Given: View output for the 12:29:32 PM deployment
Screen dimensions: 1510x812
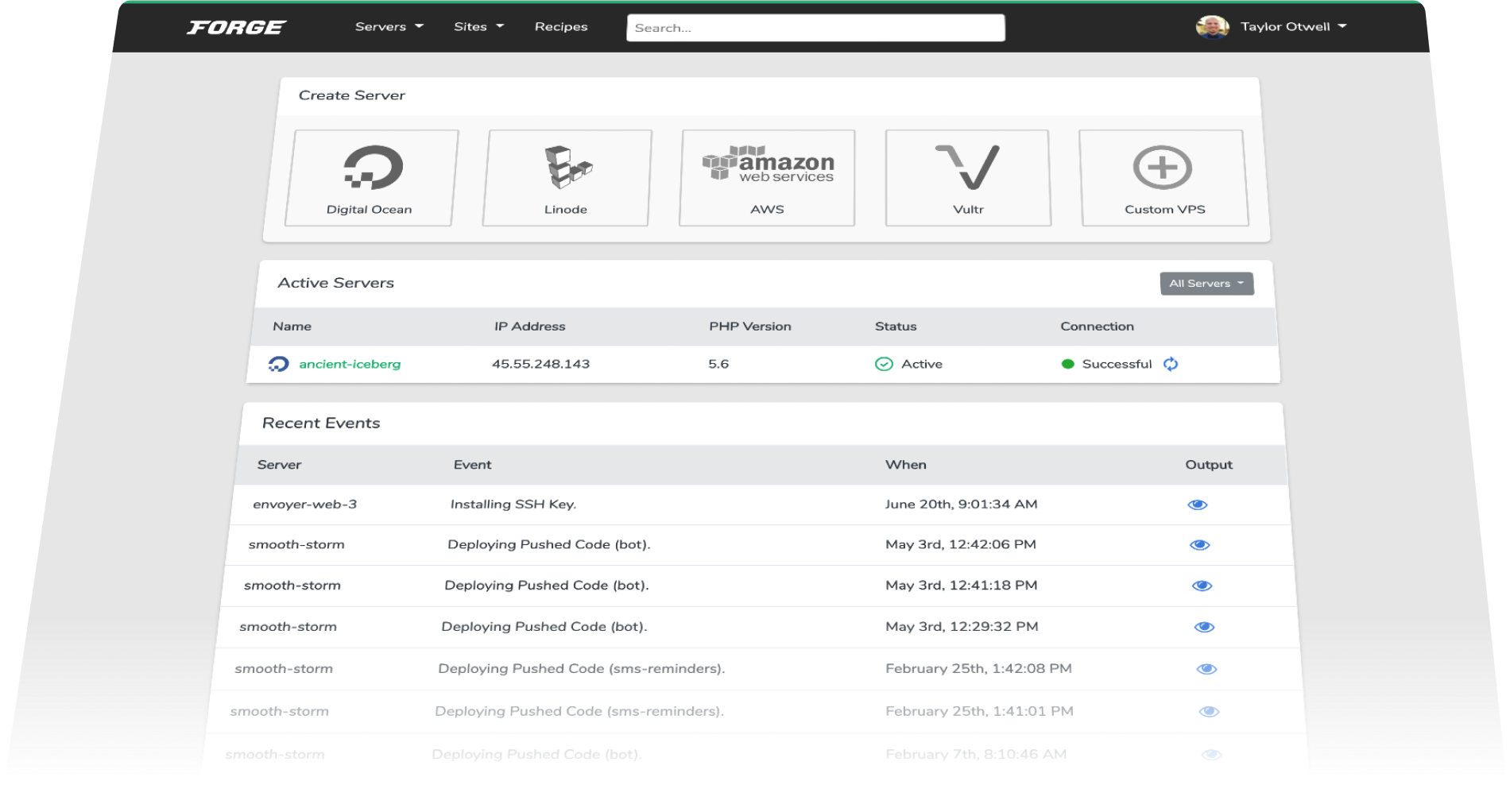Looking at the screenshot, I should point(1205,627).
